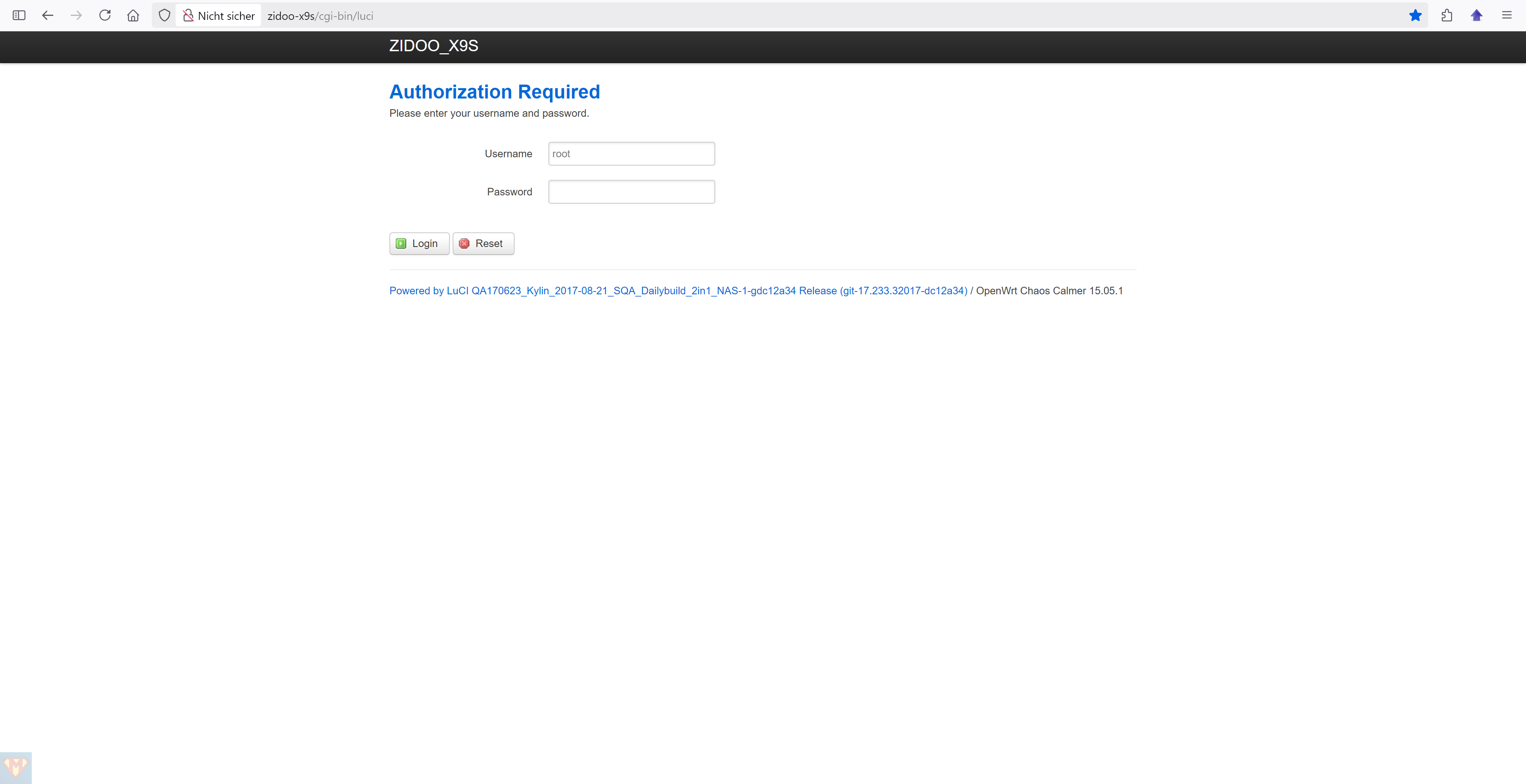Open the diamond-shaped overlay icon at bottom-left
This screenshot has height=784, width=1526.
click(15, 767)
